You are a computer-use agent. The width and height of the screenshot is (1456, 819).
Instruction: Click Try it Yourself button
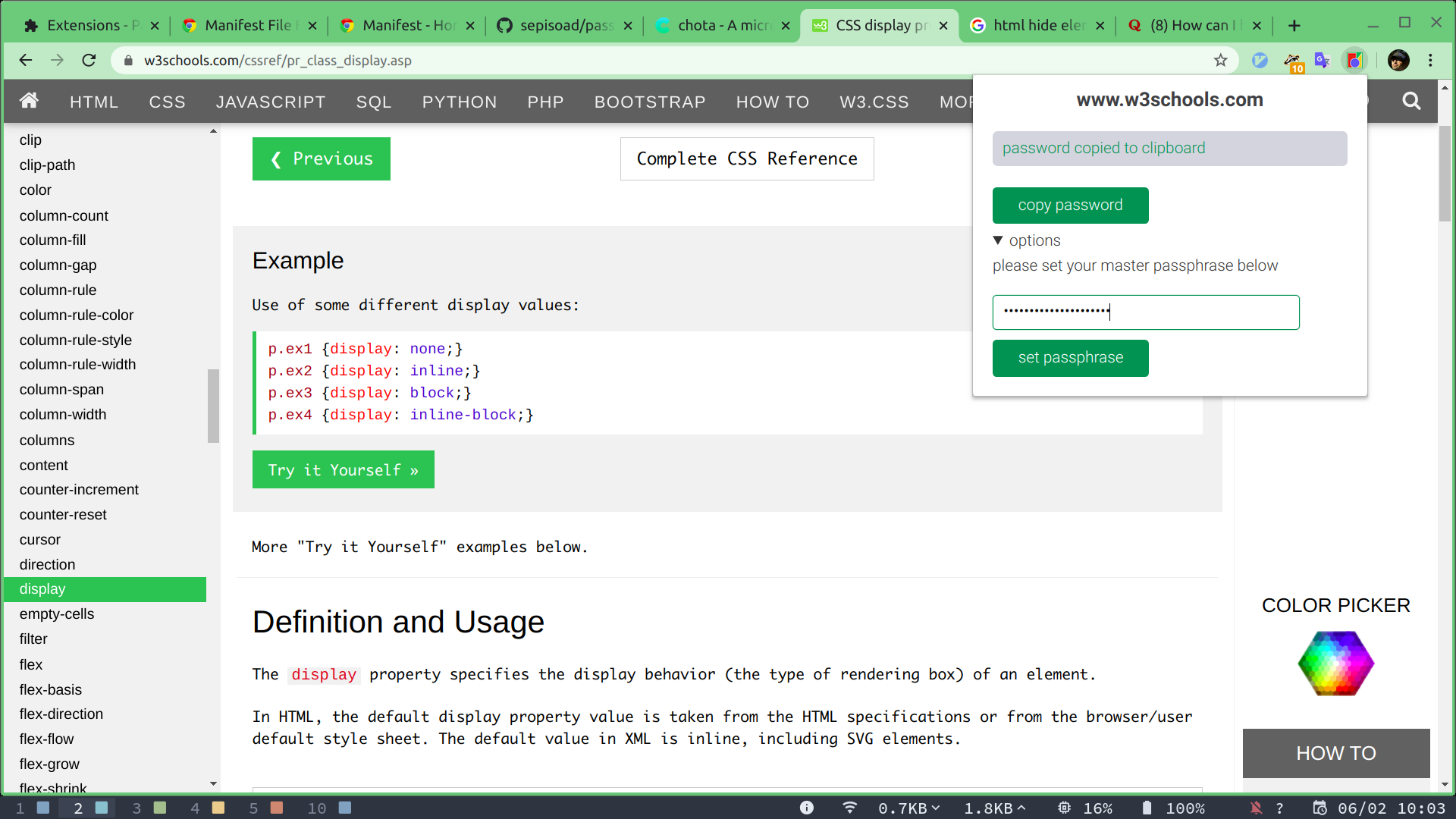coord(343,470)
